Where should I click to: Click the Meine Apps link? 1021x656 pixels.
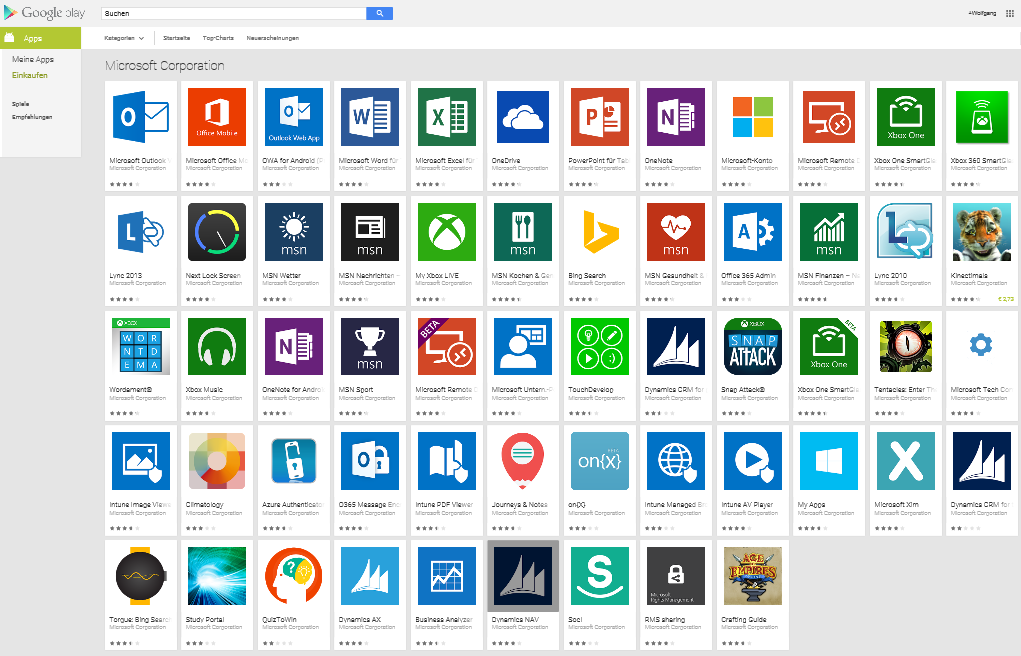coord(32,60)
